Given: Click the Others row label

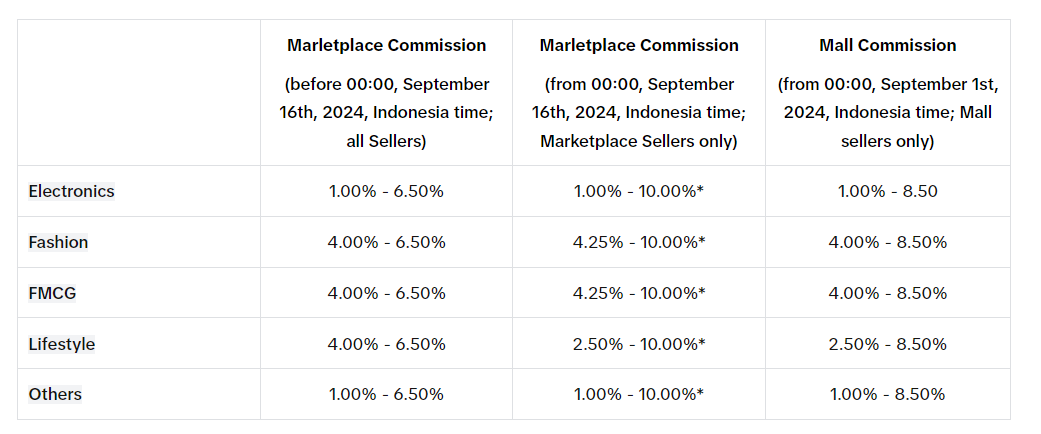Looking at the screenshot, I should coord(56,394).
